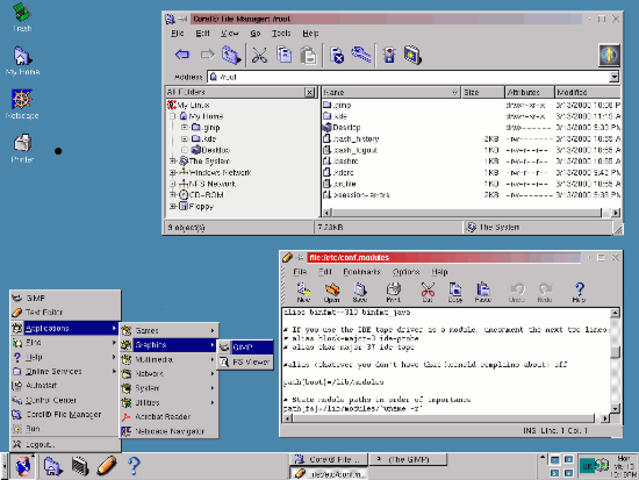Click Logout in the start menu
The height and width of the screenshot is (480, 639).
pyautogui.click(x=65, y=445)
